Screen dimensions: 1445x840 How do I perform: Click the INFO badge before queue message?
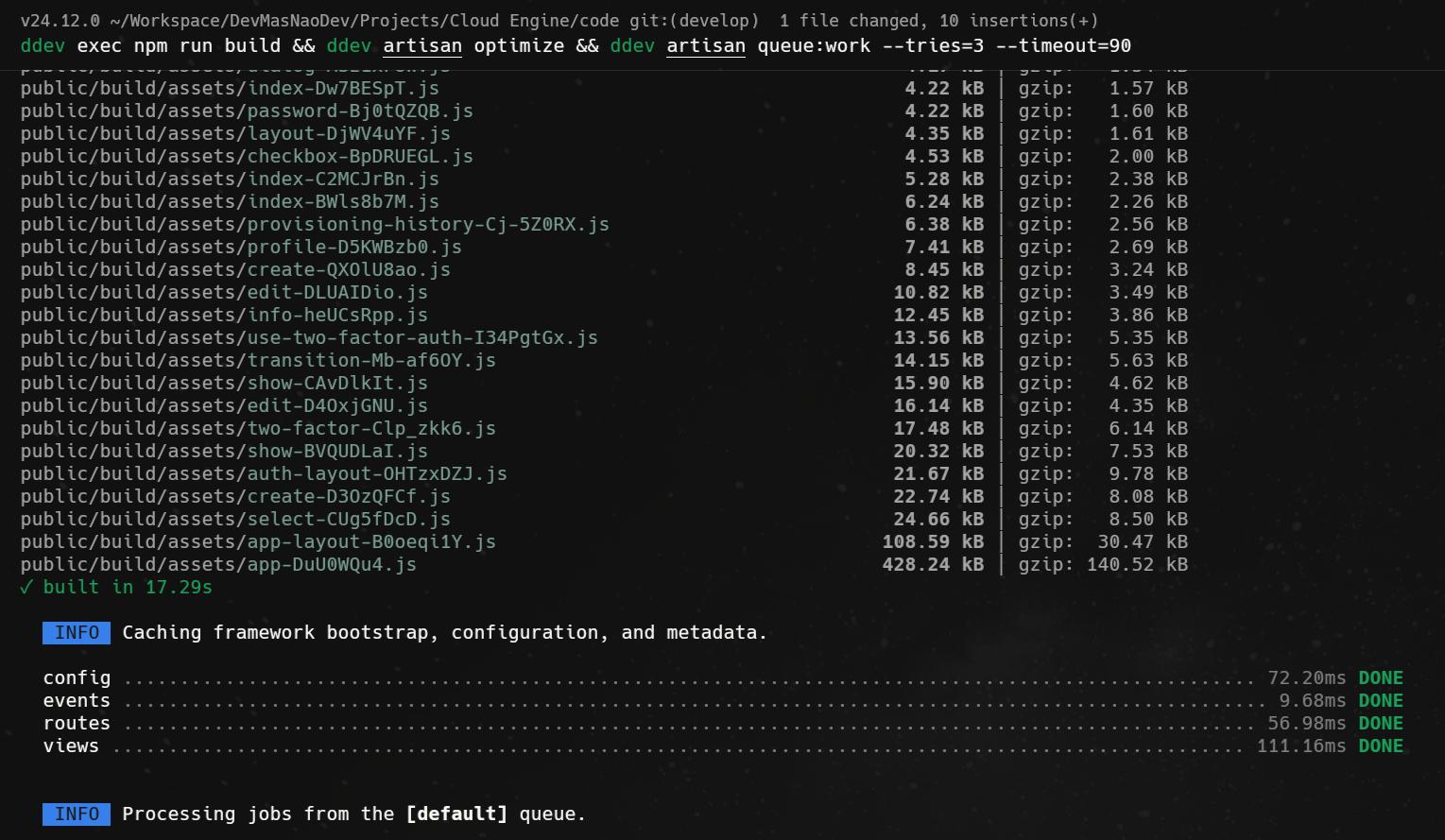(x=76, y=814)
